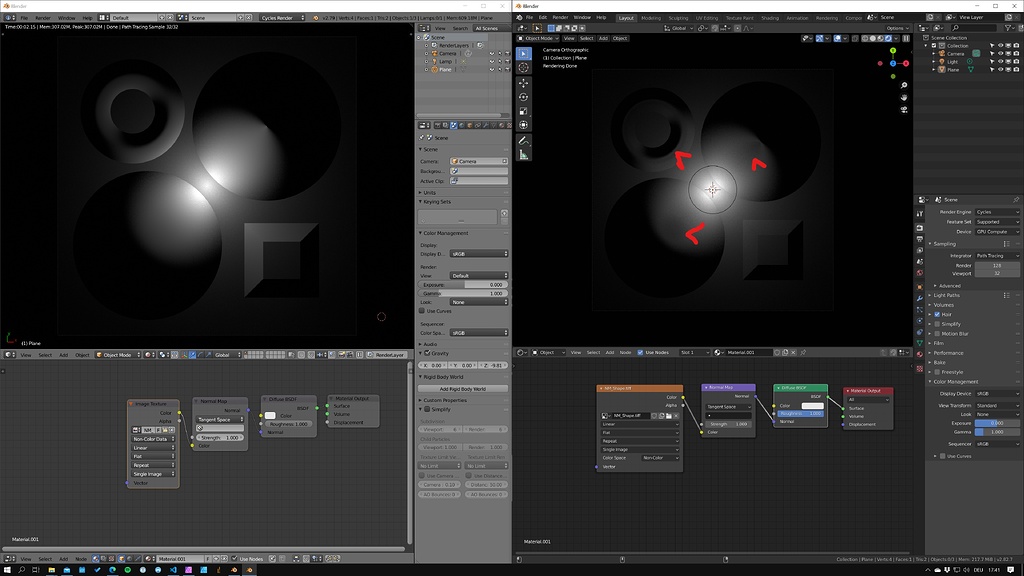Screen dimensions: 1024x576
Task: Select the Move tool in right viewport toolbar
Action: click(x=524, y=83)
